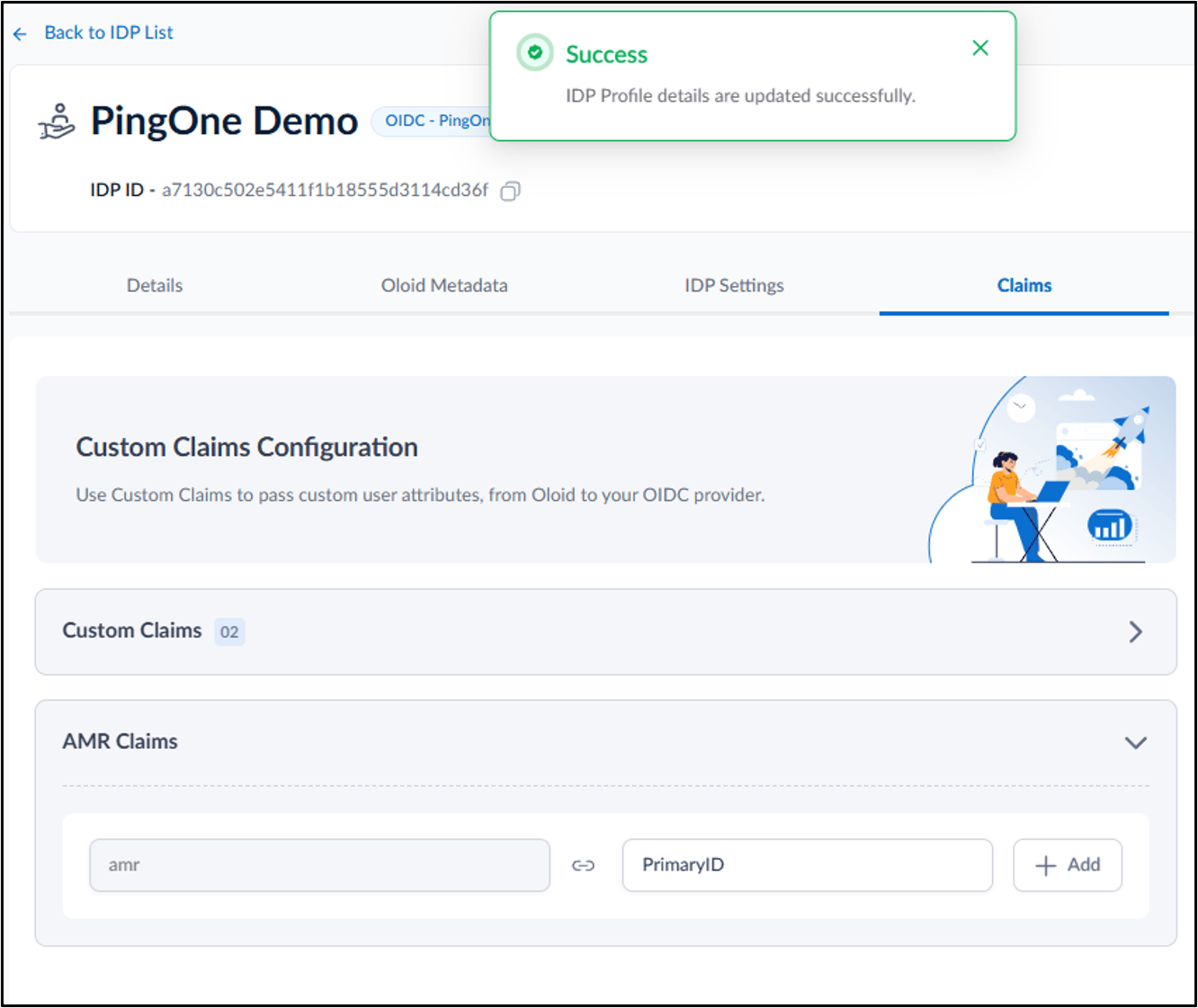Click the PingOne Demo title
Viewport: 1198px width, 1008px height.
224,120
